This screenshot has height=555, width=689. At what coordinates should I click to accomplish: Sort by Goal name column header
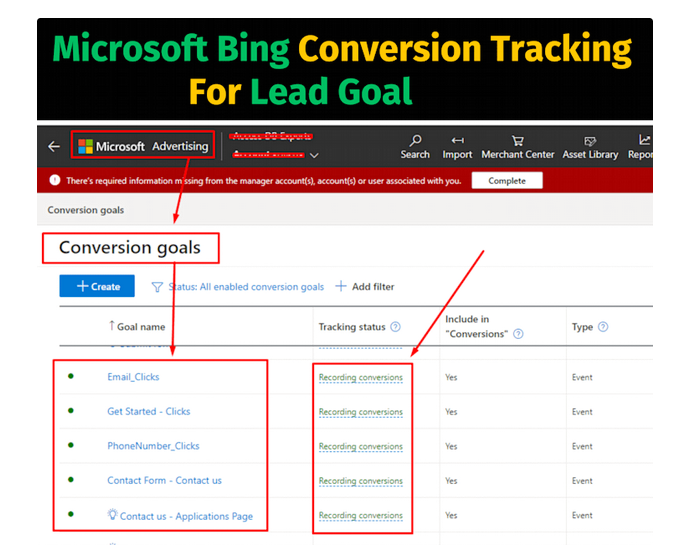click(137, 326)
